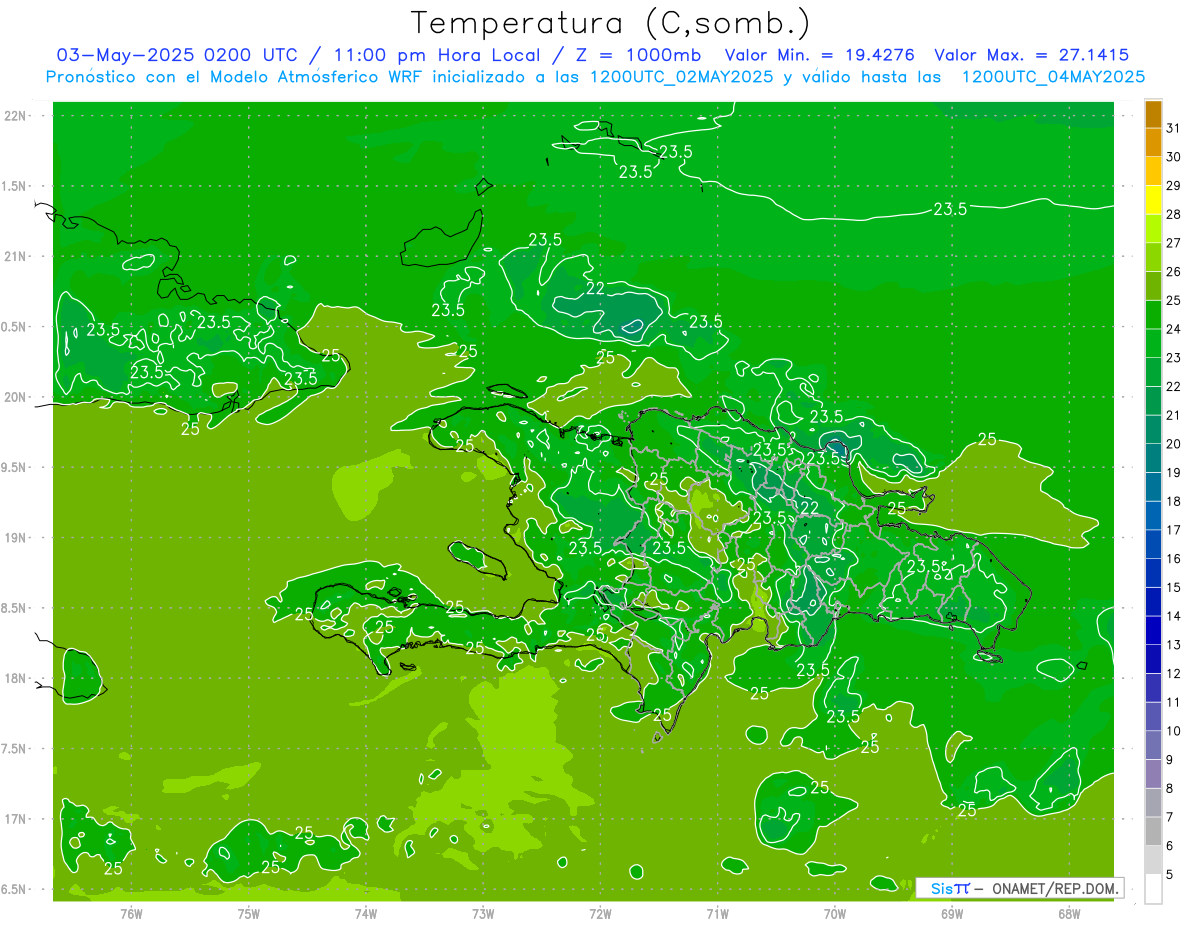Click the "12" color scale label
The height and width of the screenshot is (927, 1200).
1173,673
